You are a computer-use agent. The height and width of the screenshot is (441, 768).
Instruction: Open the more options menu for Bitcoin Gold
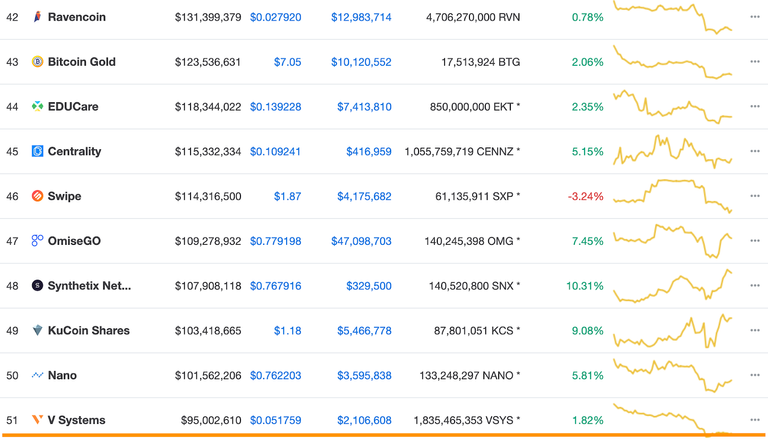point(755,62)
